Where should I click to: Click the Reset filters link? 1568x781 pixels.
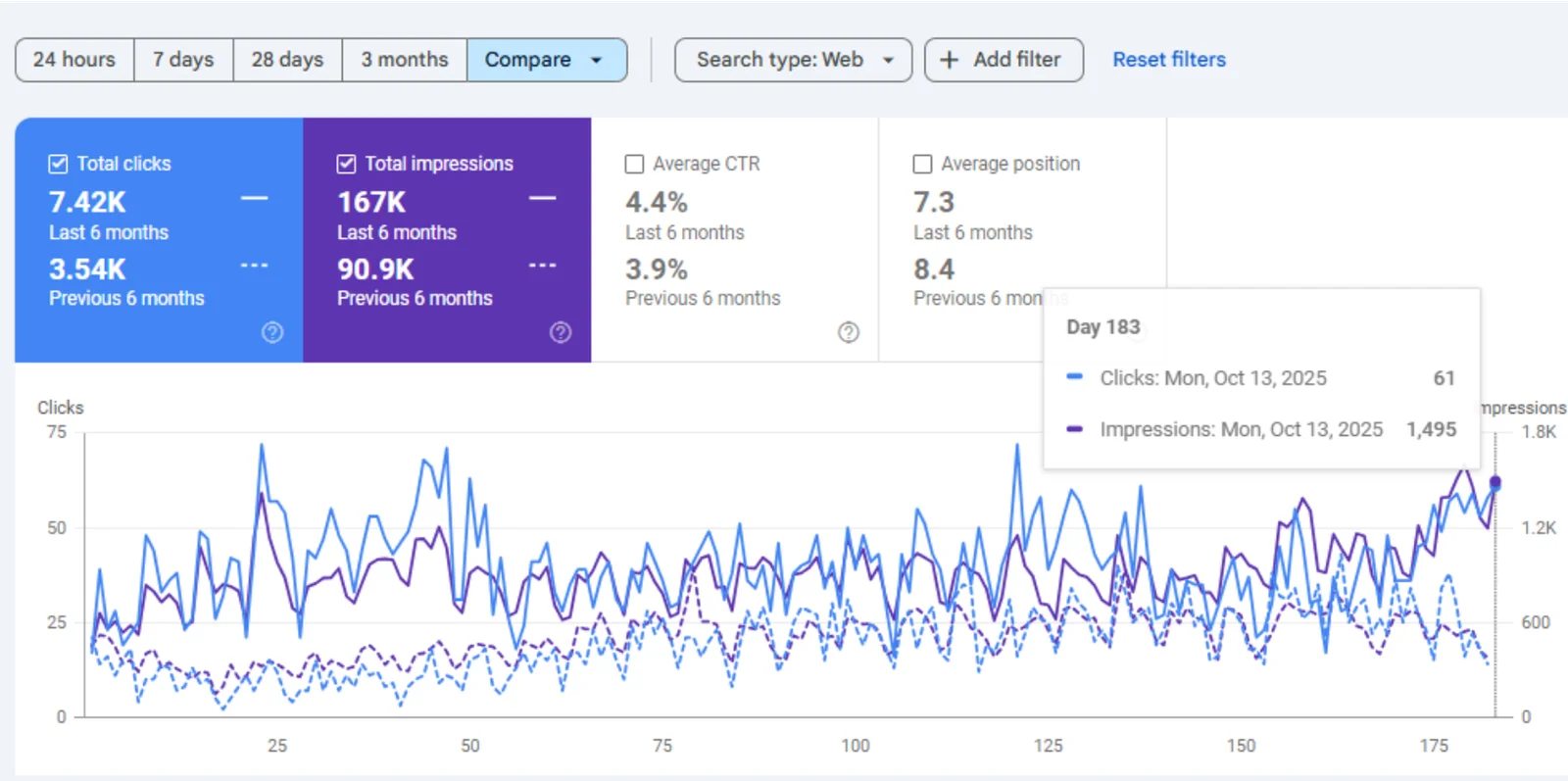tap(1168, 60)
